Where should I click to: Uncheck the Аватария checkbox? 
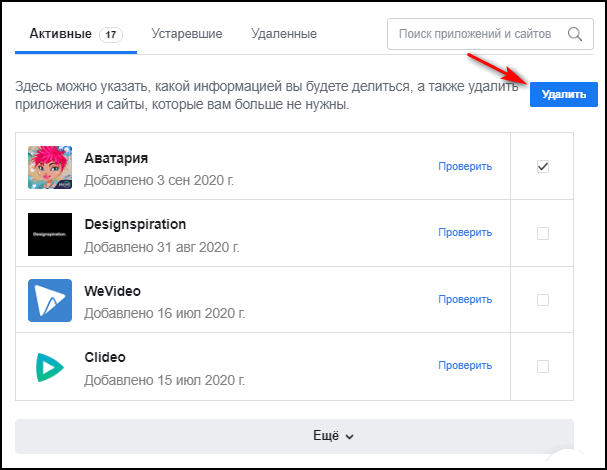[543, 167]
